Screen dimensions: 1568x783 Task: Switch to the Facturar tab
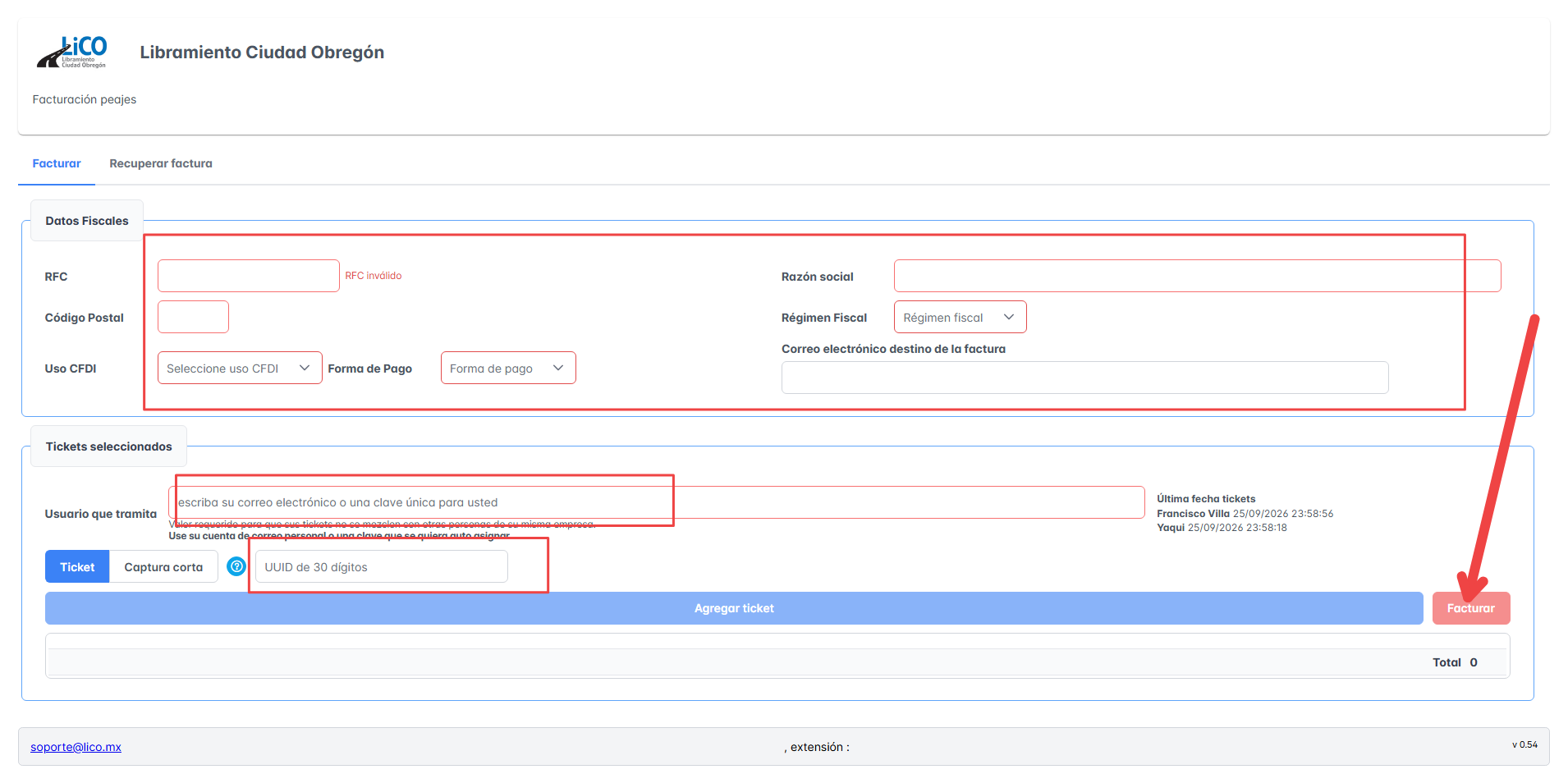57,163
